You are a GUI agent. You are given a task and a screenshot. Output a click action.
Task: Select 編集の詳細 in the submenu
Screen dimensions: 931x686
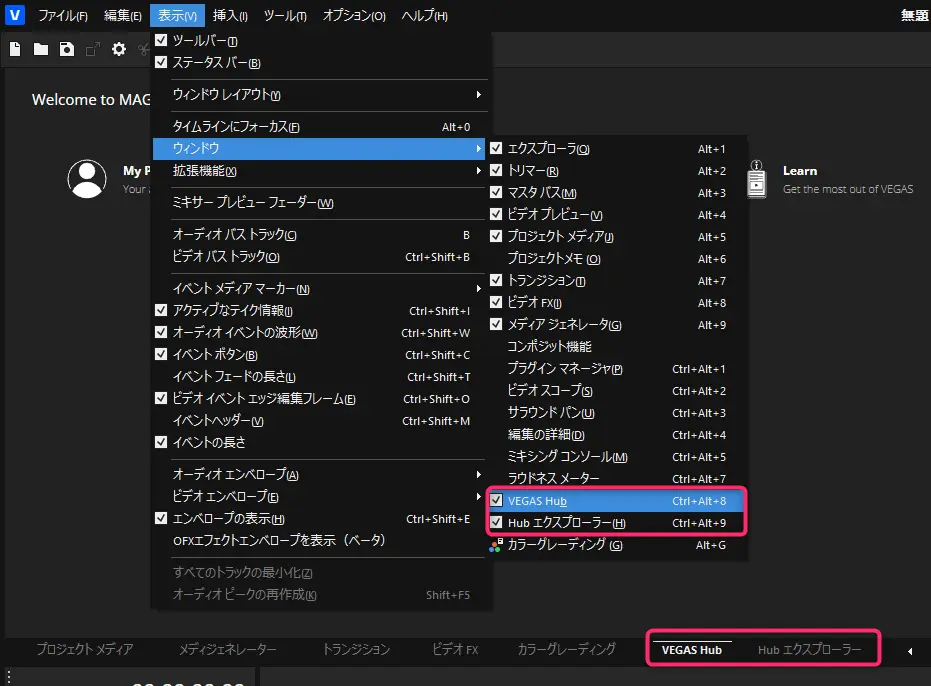pos(616,434)
